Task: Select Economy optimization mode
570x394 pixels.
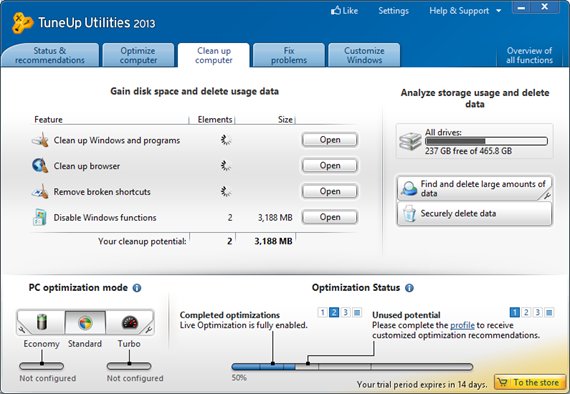Action: (41, 322)
